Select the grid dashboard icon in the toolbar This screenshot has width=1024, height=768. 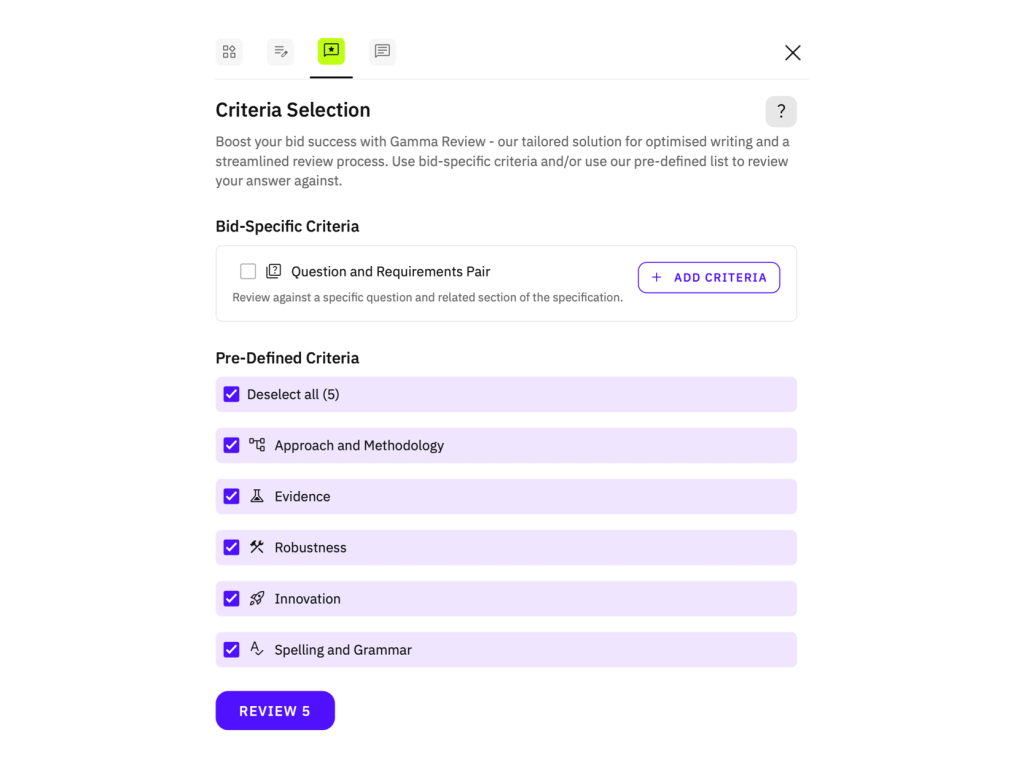coord(229,52)
